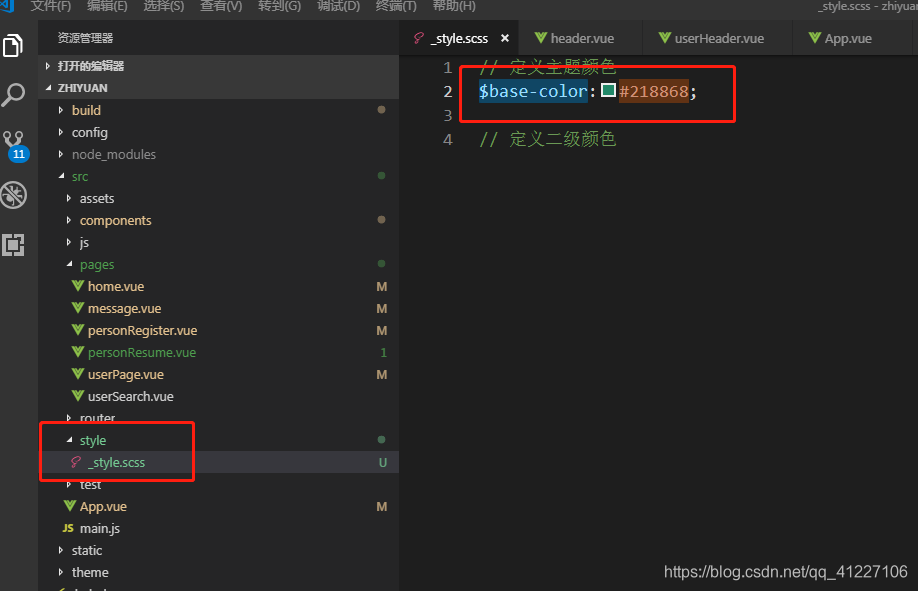Open the 文件(F) menu

click(50, 6)
